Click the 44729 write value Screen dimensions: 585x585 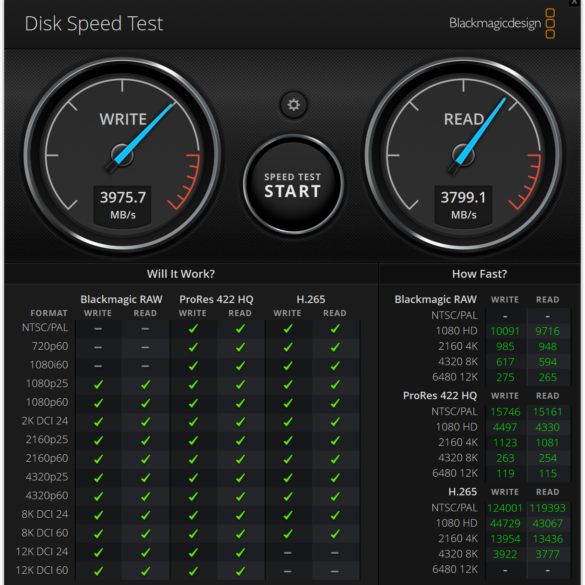(x=505, y=523)
